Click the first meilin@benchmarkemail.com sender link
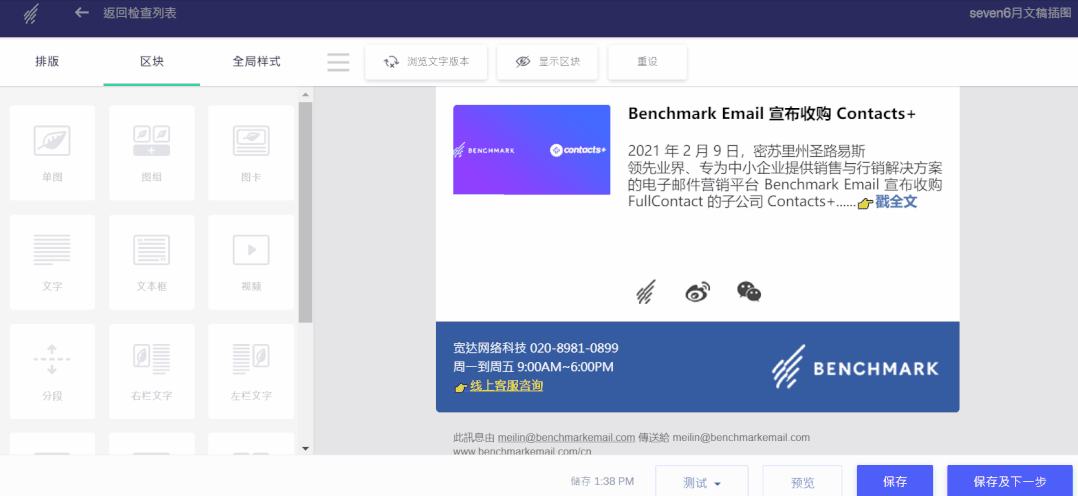 click(566, 437)
